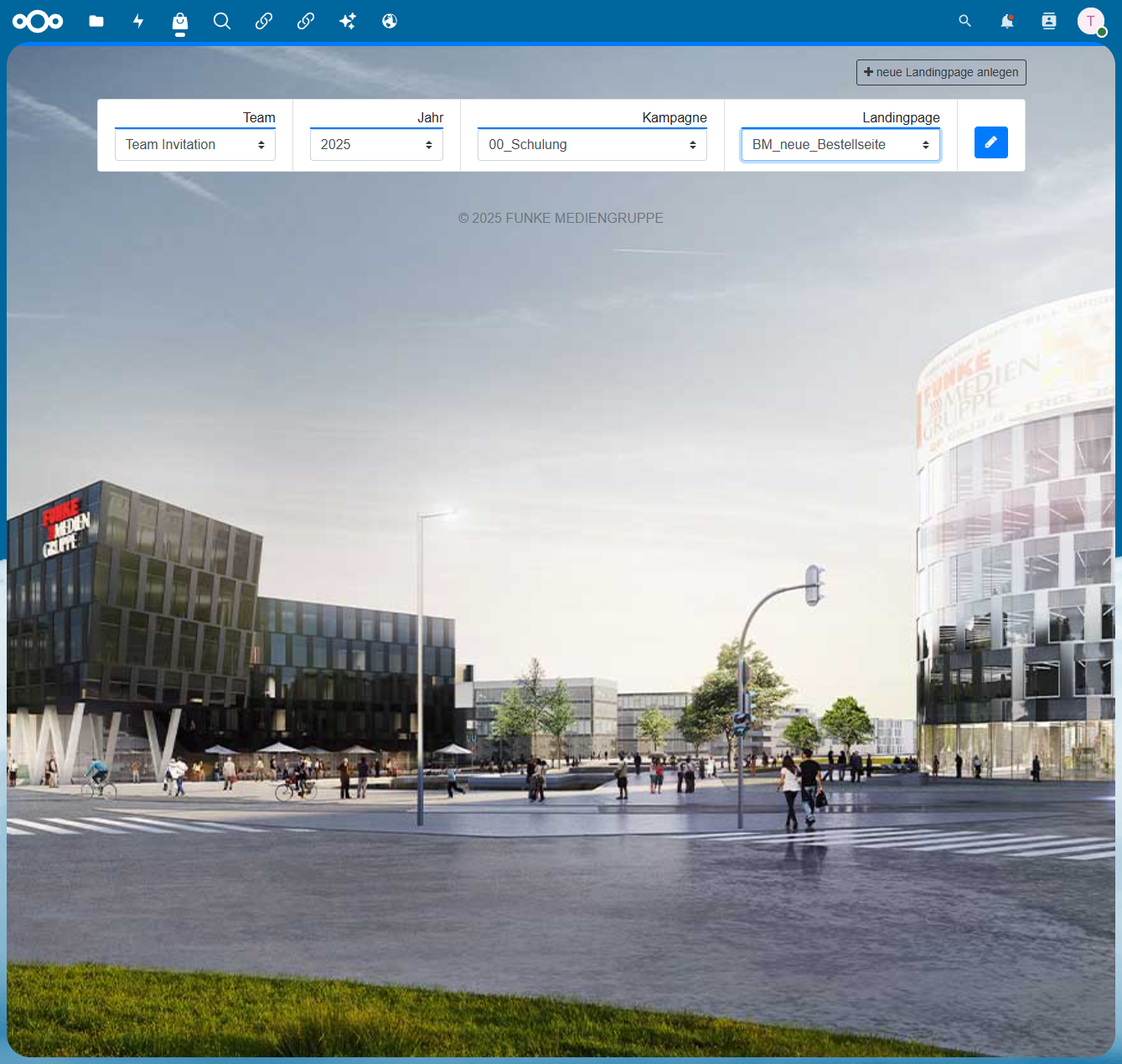Expand the Landingpage dropdown showing BM_neue_Bestellseite

[x=840, y=145]
